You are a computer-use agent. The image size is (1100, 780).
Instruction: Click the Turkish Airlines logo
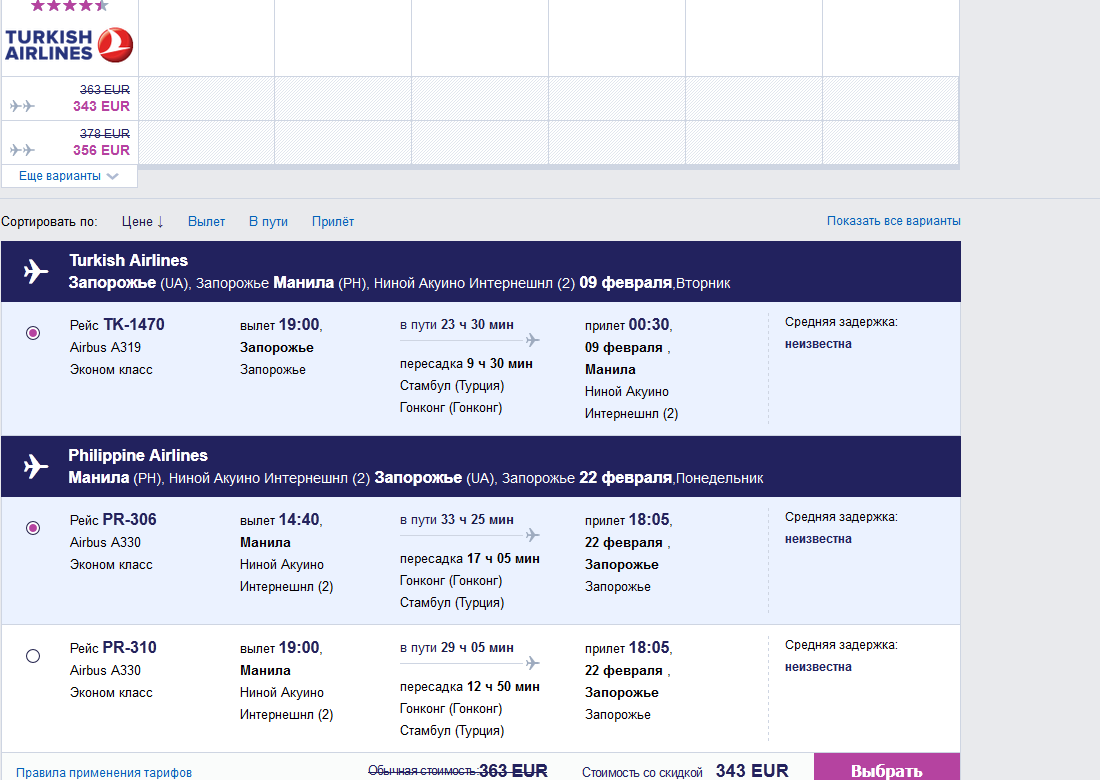(69, 45)
